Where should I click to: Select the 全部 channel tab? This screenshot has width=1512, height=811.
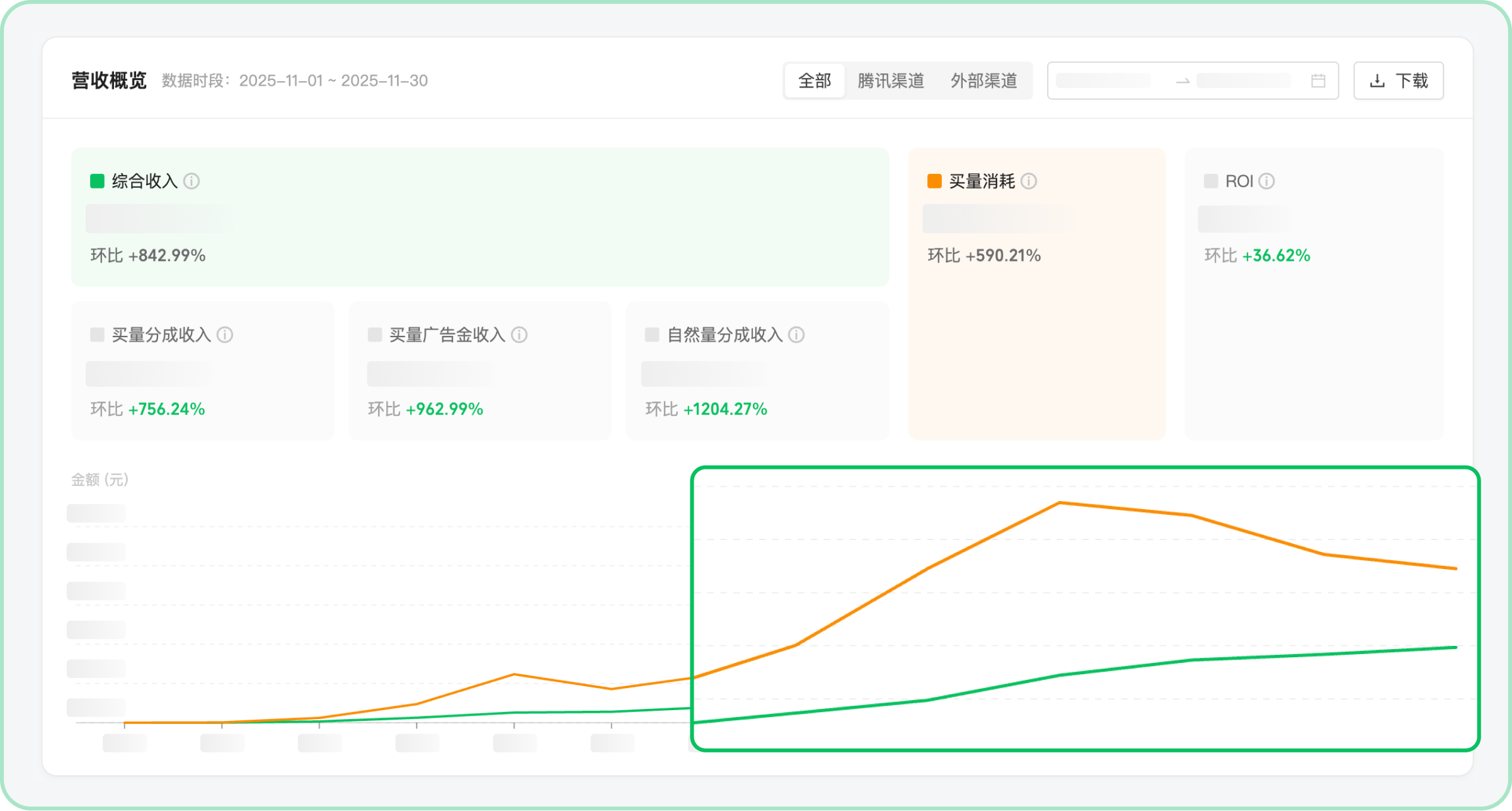(x=814, y=81)
